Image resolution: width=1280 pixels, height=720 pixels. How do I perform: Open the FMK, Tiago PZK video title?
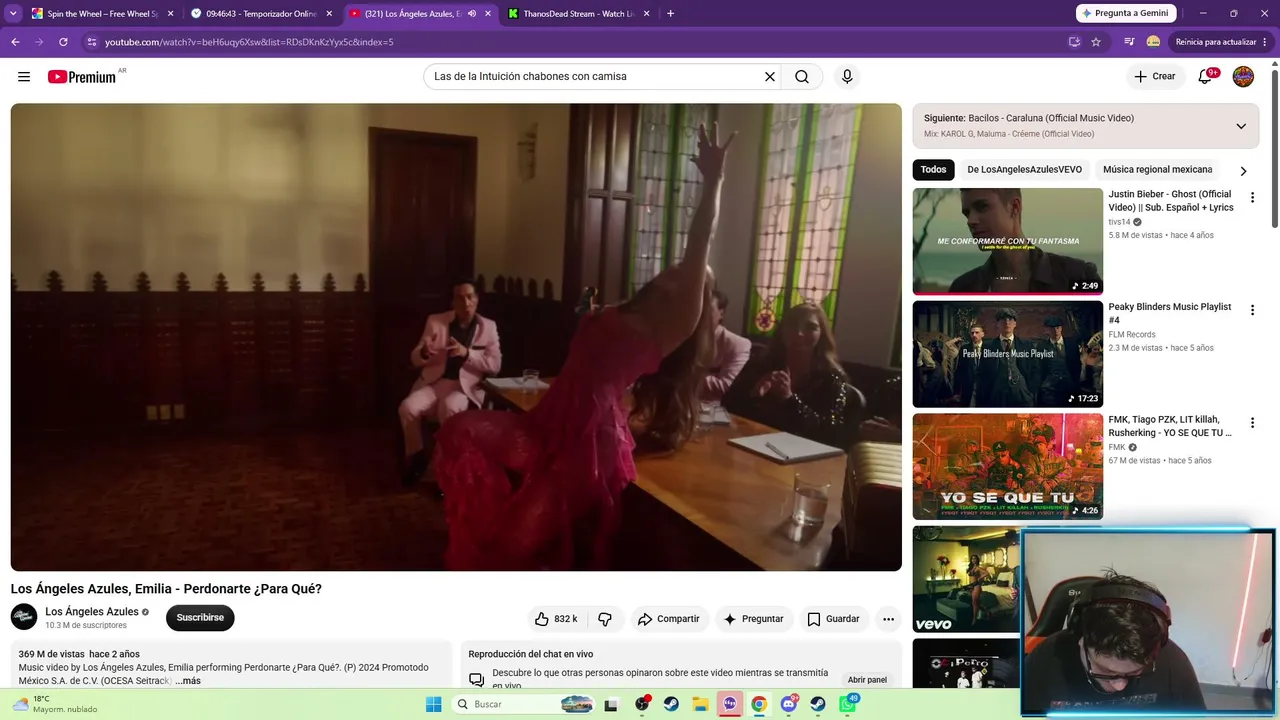(1170, 427)
